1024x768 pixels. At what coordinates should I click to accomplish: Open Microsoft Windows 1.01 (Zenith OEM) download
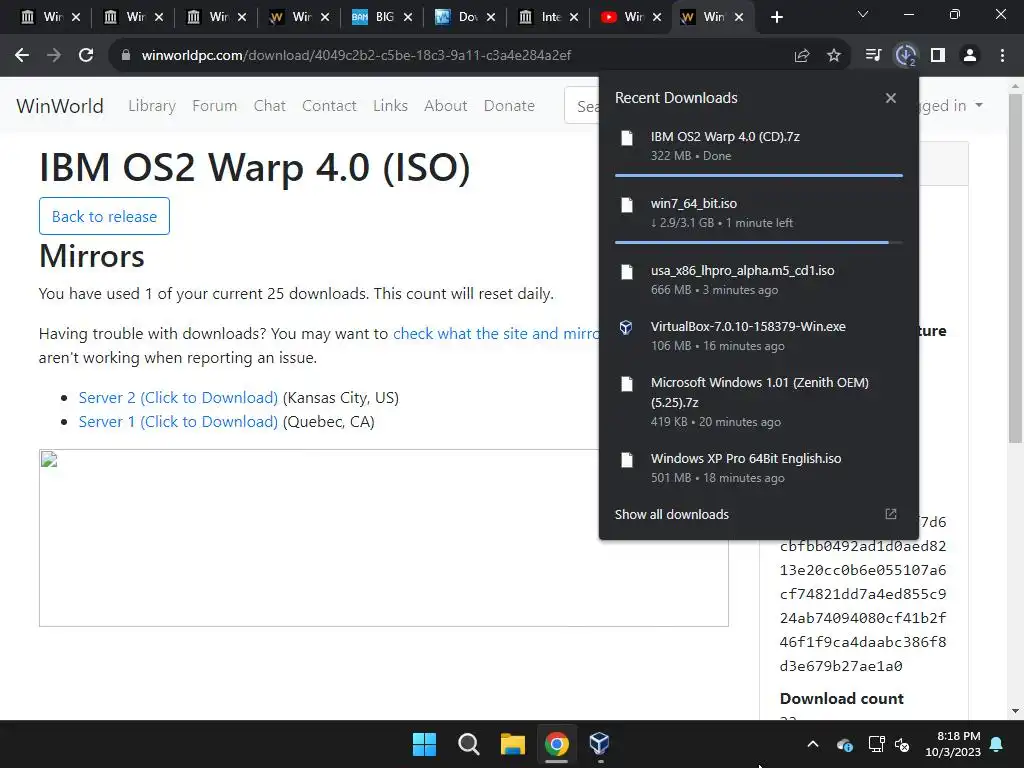point(759,402)
